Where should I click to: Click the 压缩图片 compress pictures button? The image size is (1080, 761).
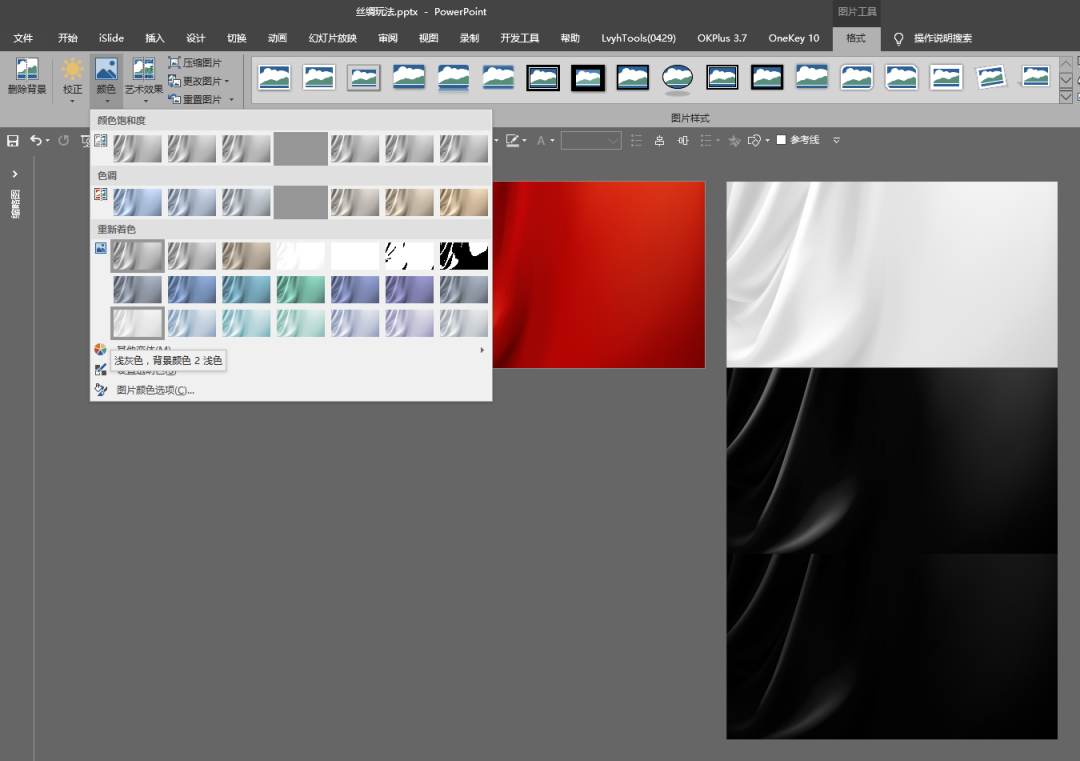(195, 63)
